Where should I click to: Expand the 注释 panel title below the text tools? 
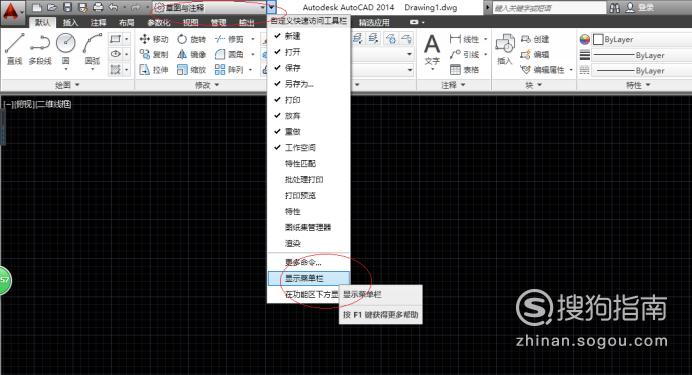[x=454, y=85]
